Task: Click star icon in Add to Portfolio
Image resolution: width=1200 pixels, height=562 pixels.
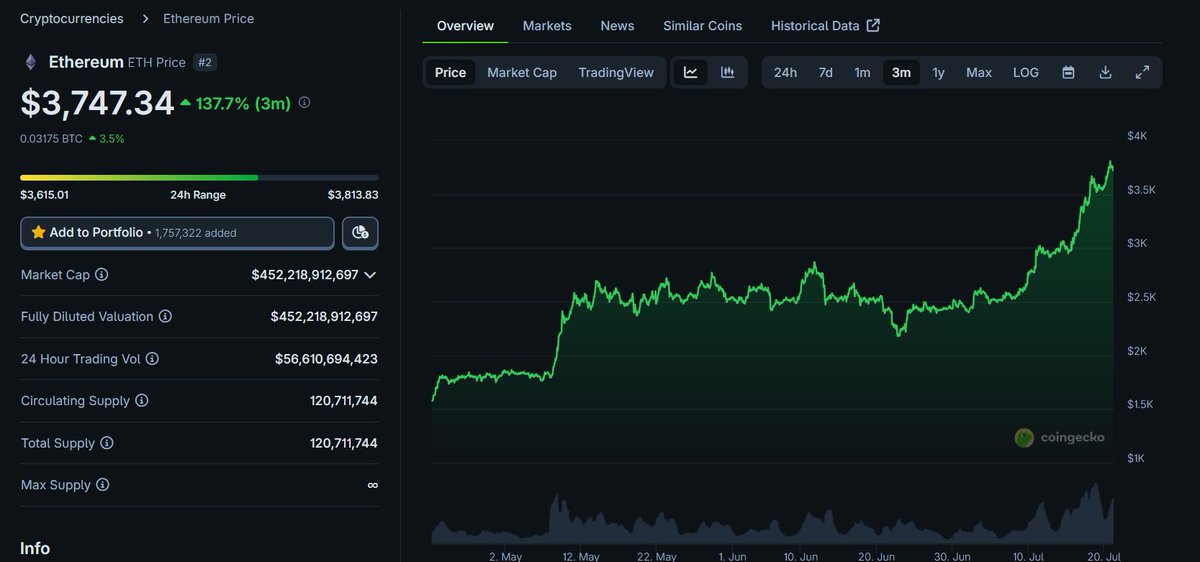Action: tap(39, 232)
